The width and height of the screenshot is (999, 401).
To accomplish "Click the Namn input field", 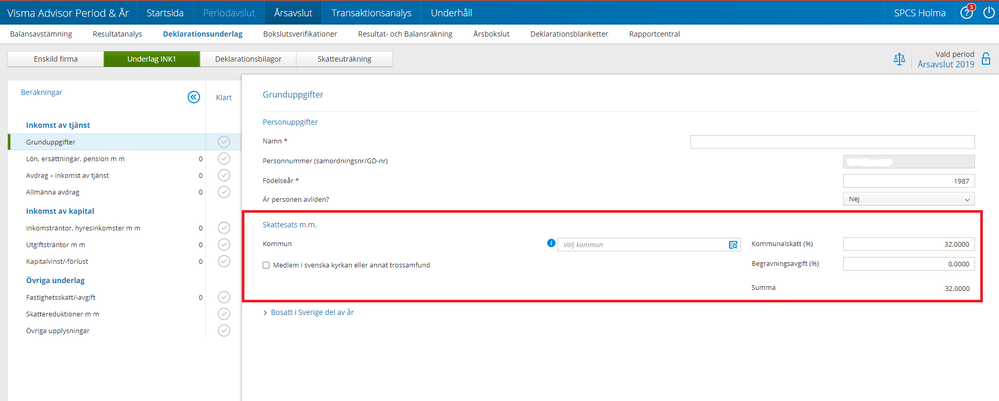I will click(x=832, y=142).
